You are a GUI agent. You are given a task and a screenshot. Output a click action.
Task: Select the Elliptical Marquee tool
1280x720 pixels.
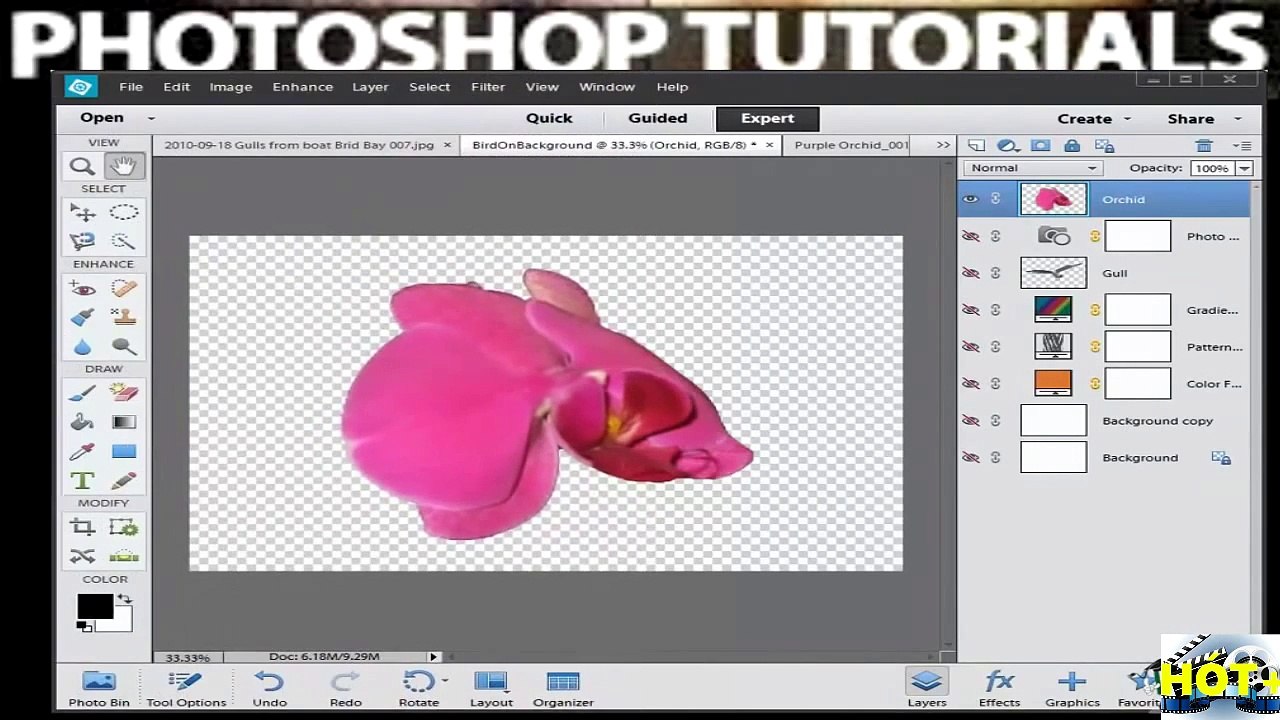coord(123,212)
